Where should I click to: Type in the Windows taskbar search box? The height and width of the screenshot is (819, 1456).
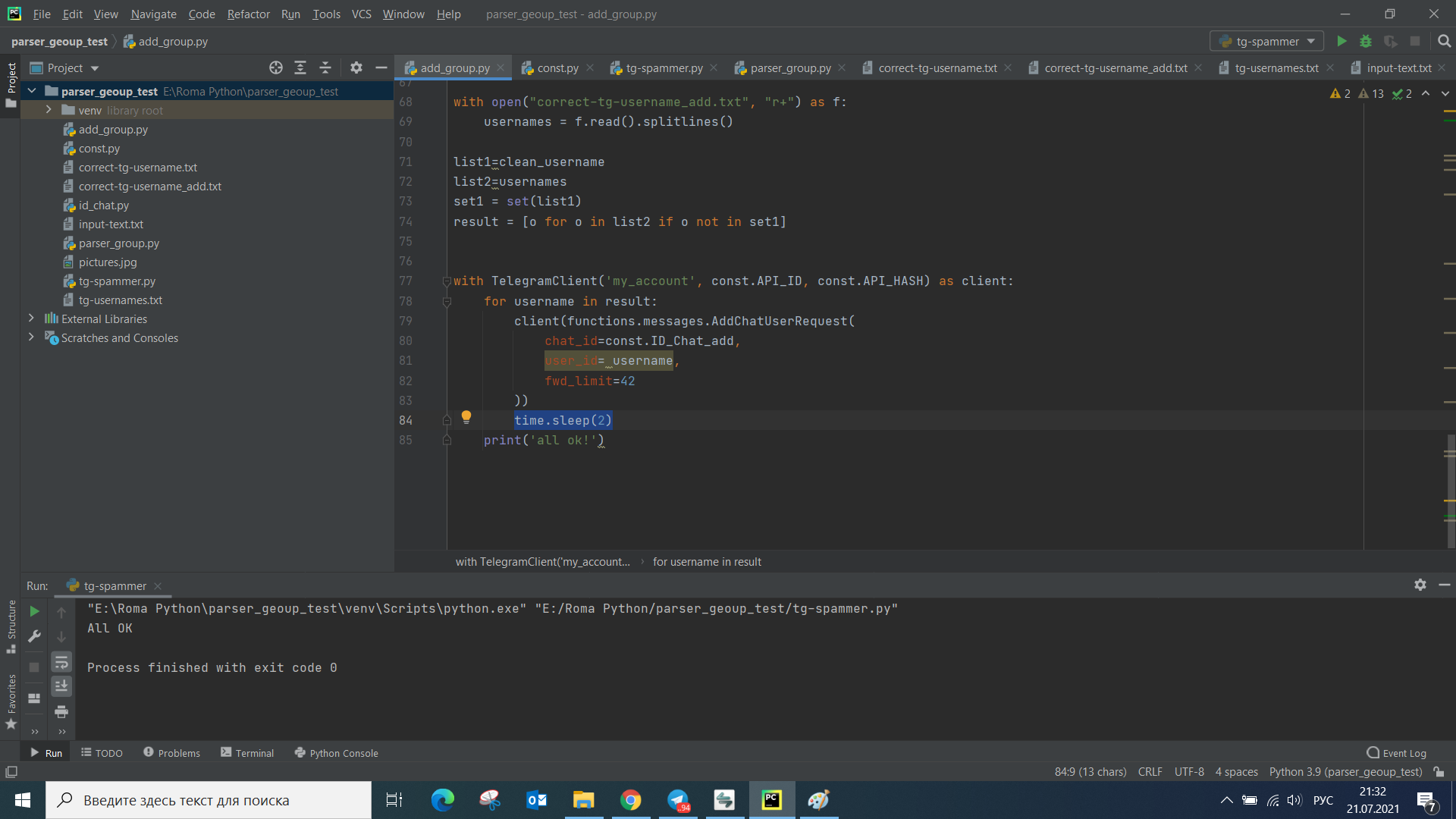(x=209, y=800)
